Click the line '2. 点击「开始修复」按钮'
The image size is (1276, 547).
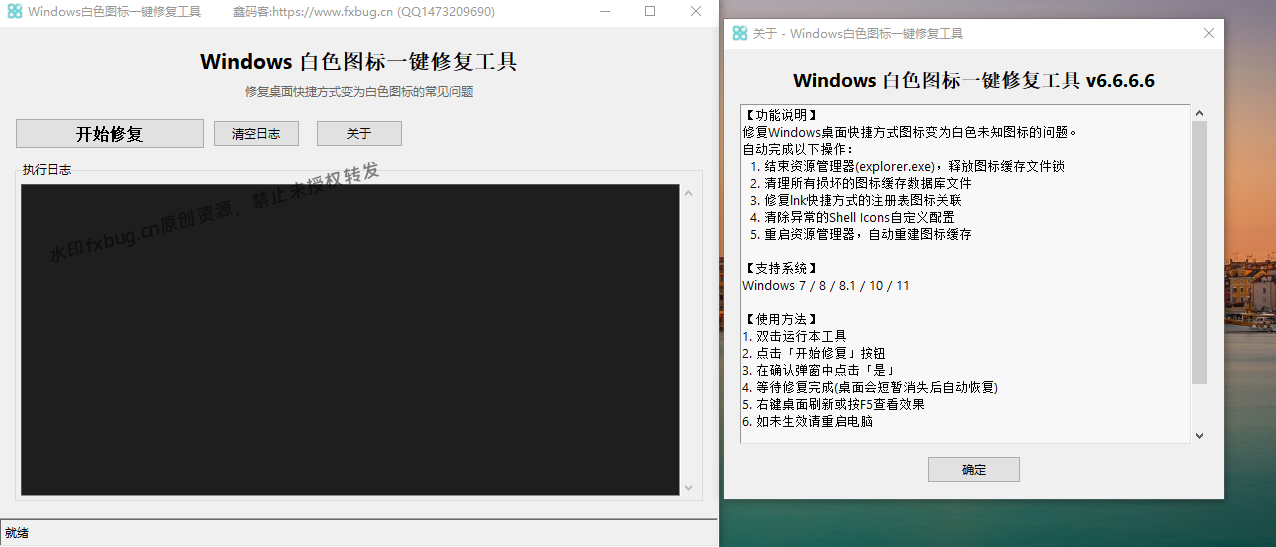click(x=814, y=353)
